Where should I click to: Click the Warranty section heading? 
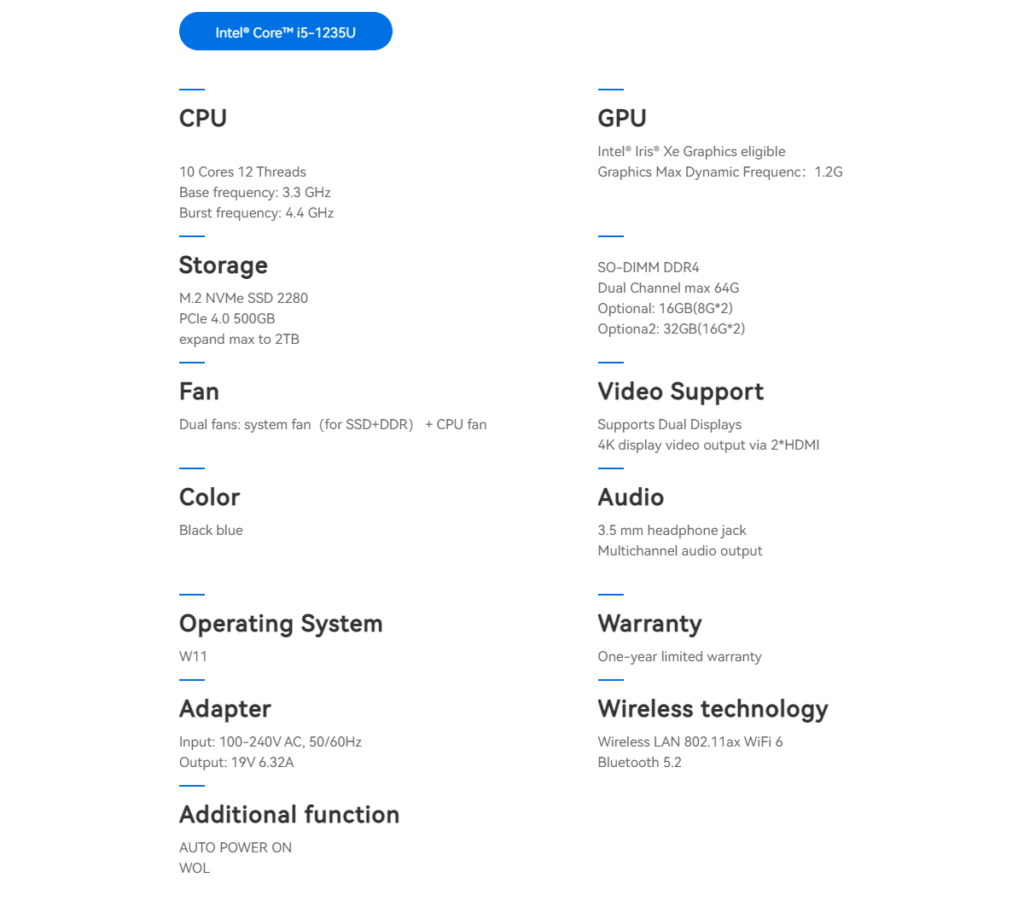pyautogui.click(x=649, y=623)
